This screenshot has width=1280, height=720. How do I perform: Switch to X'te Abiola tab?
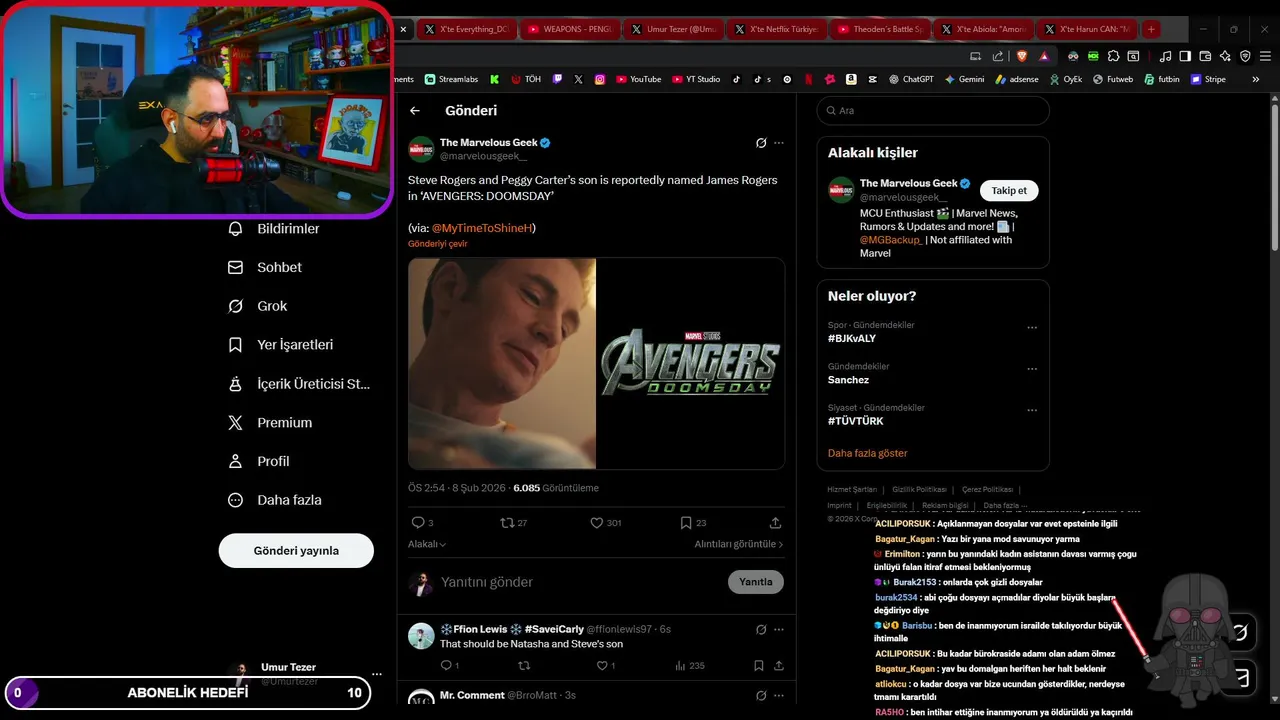(x=982, y=29)
